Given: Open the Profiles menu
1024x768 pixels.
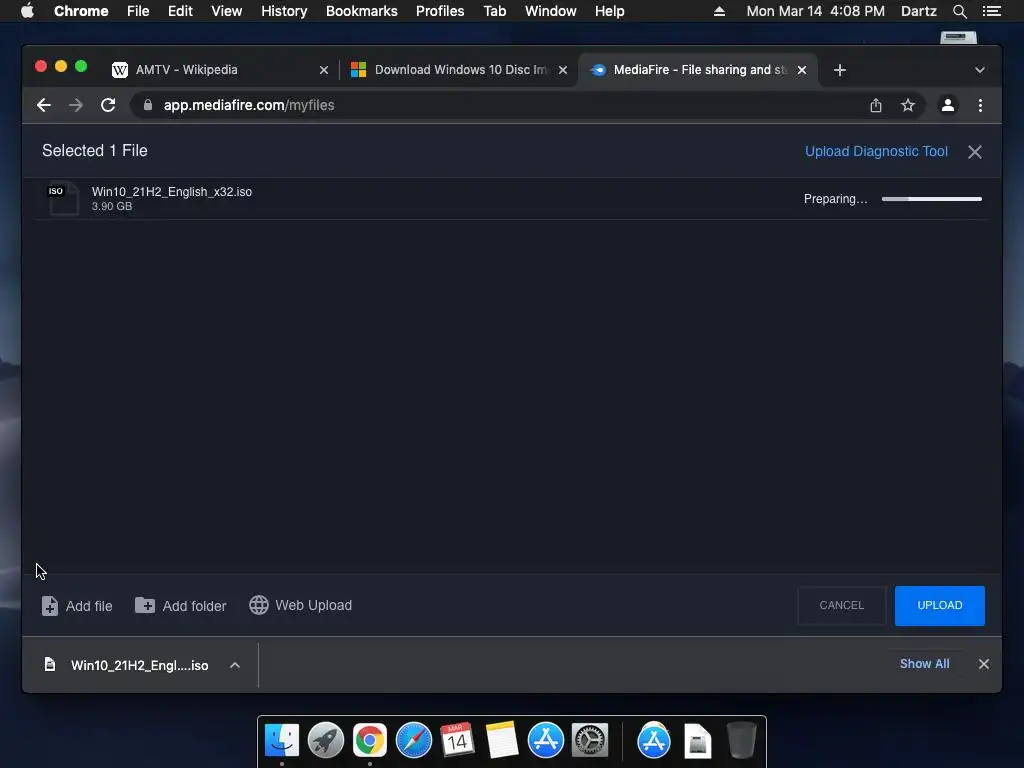Looking at the screenshot, I should coord(440,11).
